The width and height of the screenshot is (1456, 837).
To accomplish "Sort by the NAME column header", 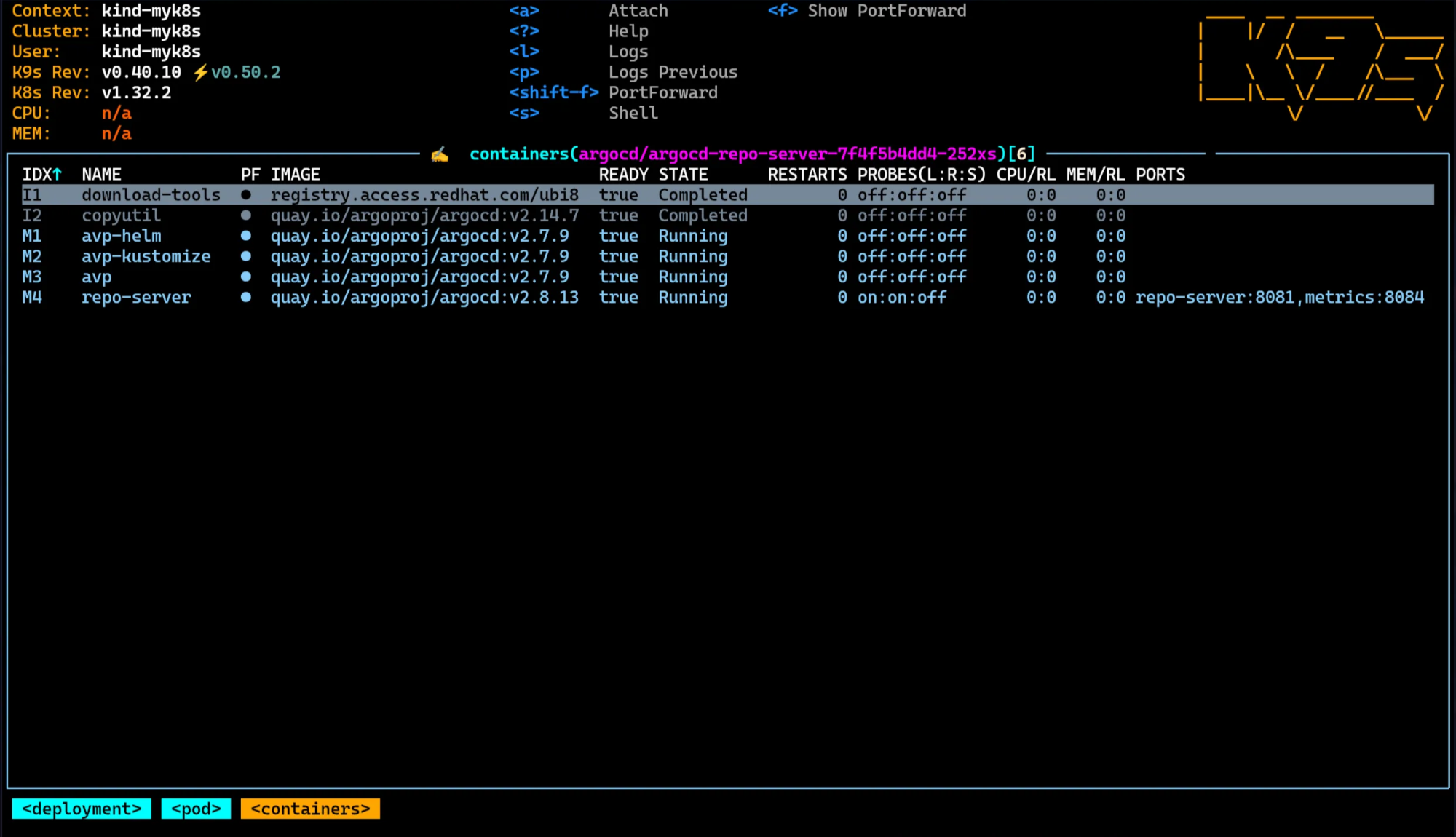I will (x=101, y=175).
